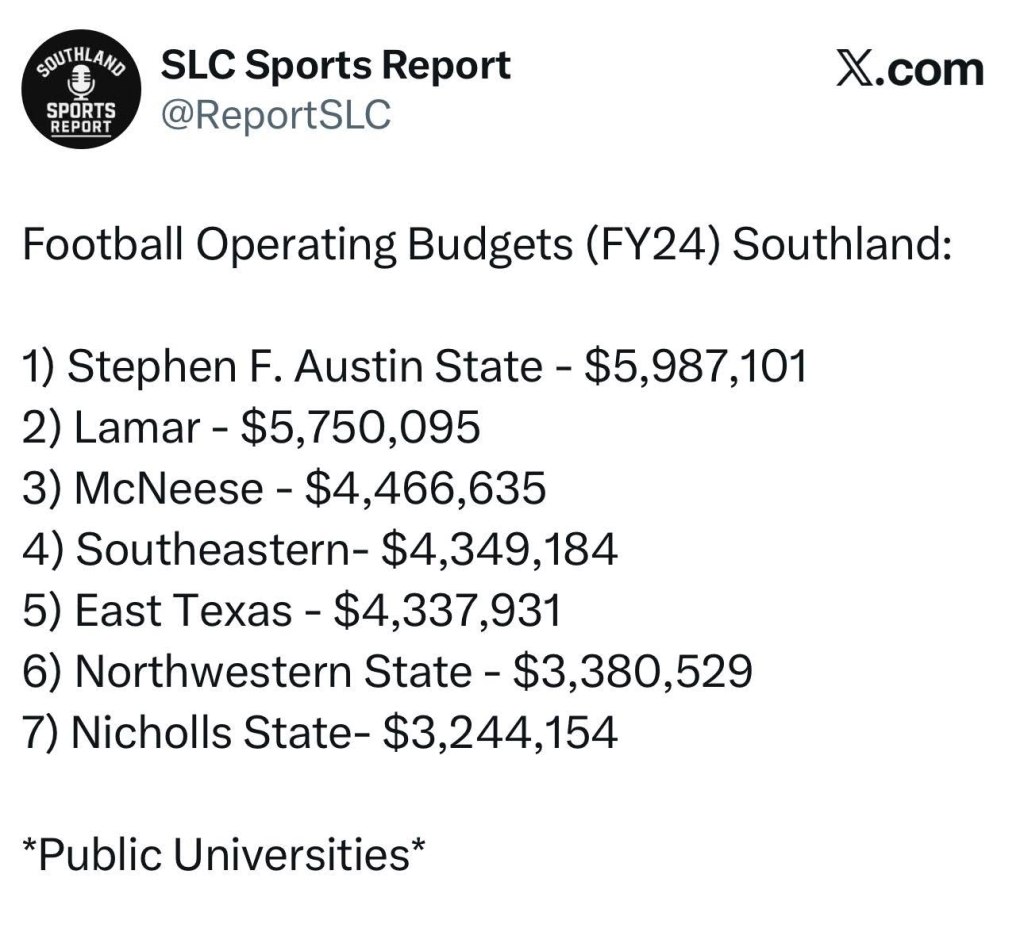1024x928 pixels.
Task: Open the @ReportSLC handle link
Action: coord(276,114)
